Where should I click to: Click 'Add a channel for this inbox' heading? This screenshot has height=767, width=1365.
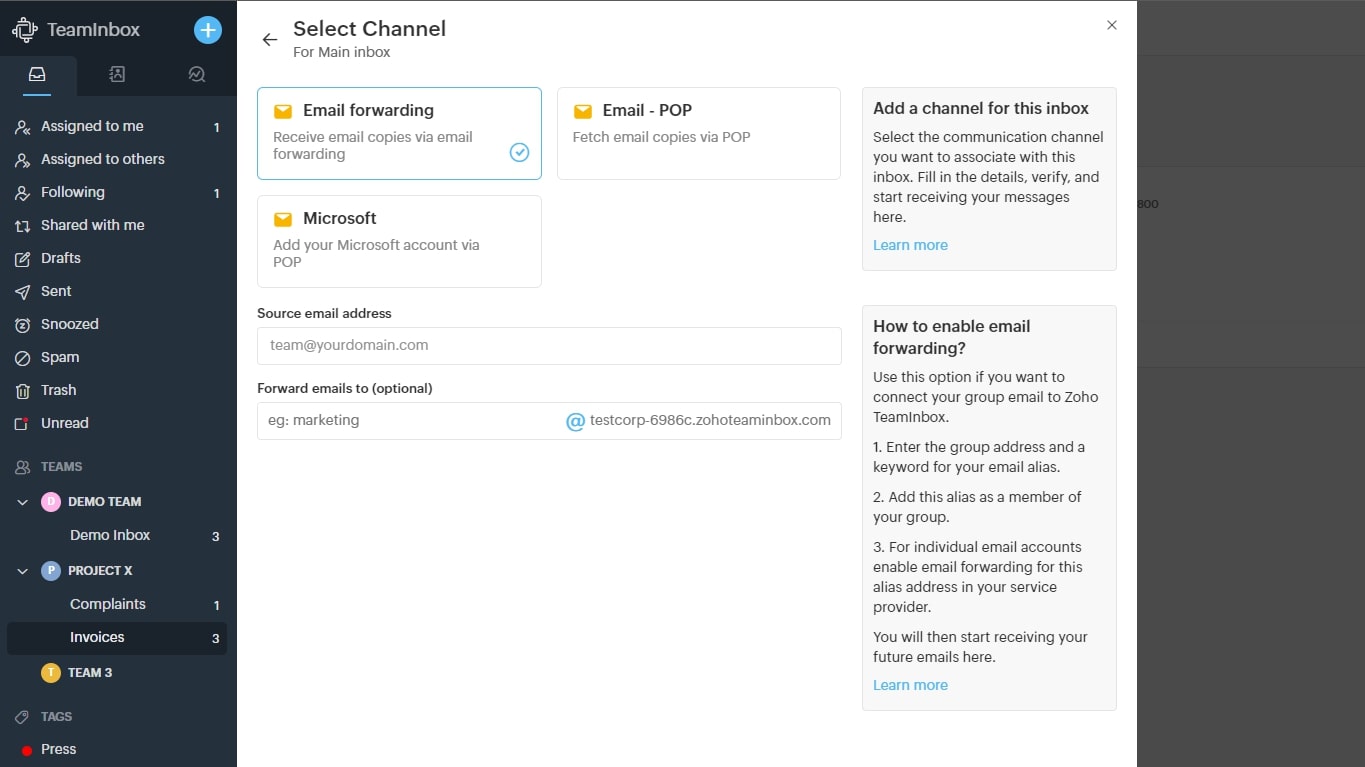coord(981,108)
